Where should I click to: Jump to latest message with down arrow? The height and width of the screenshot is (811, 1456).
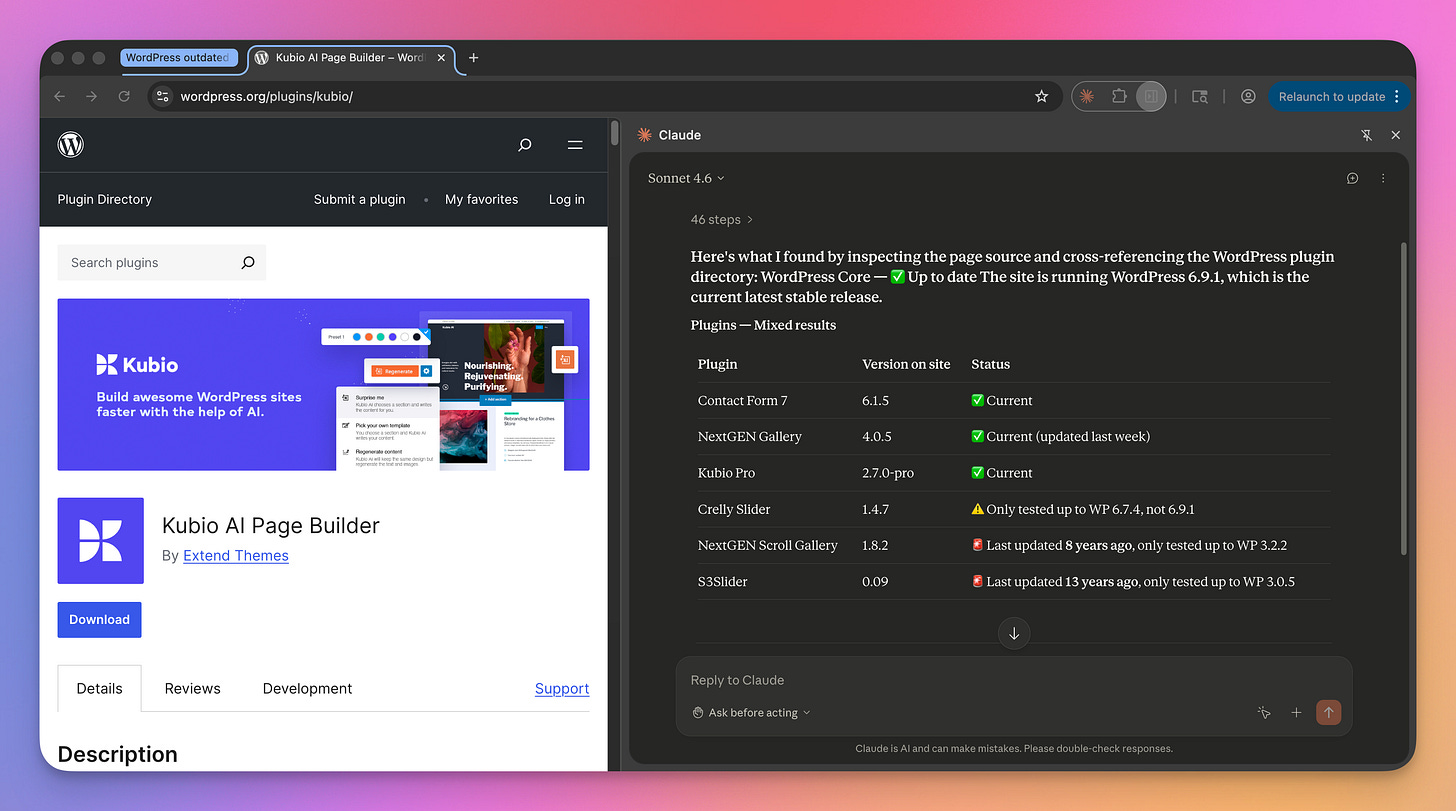(x=1014, y=633)
